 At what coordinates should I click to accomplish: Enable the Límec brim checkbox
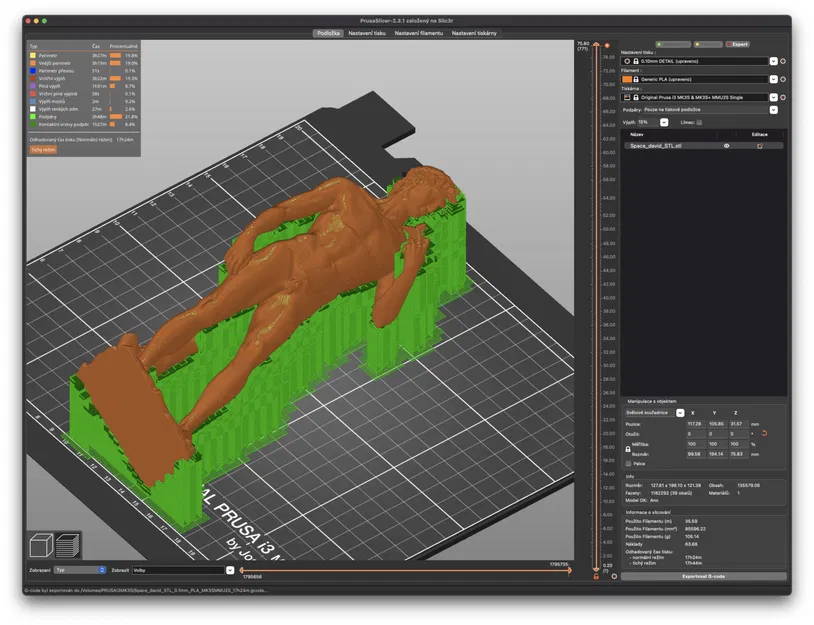click(x=699, y=123)
